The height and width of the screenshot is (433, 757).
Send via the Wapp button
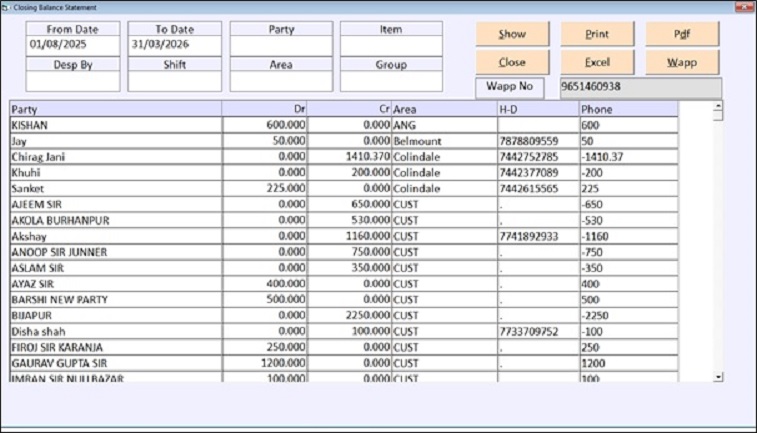point(682,62)
